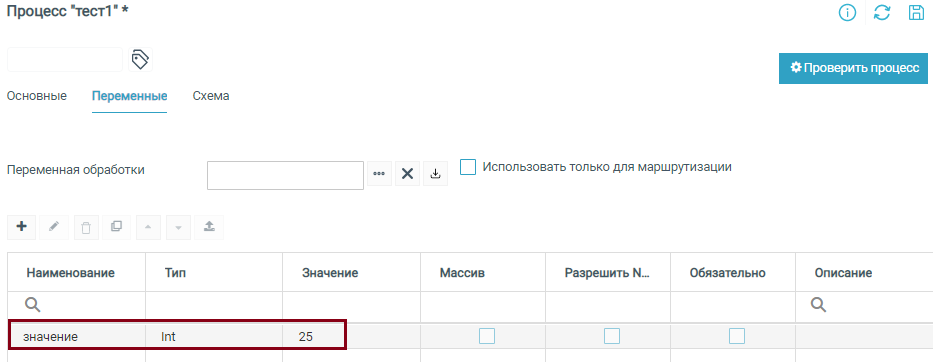933x362 pixels.
Task: Move variable down with arrow icon
Action: 178,227
